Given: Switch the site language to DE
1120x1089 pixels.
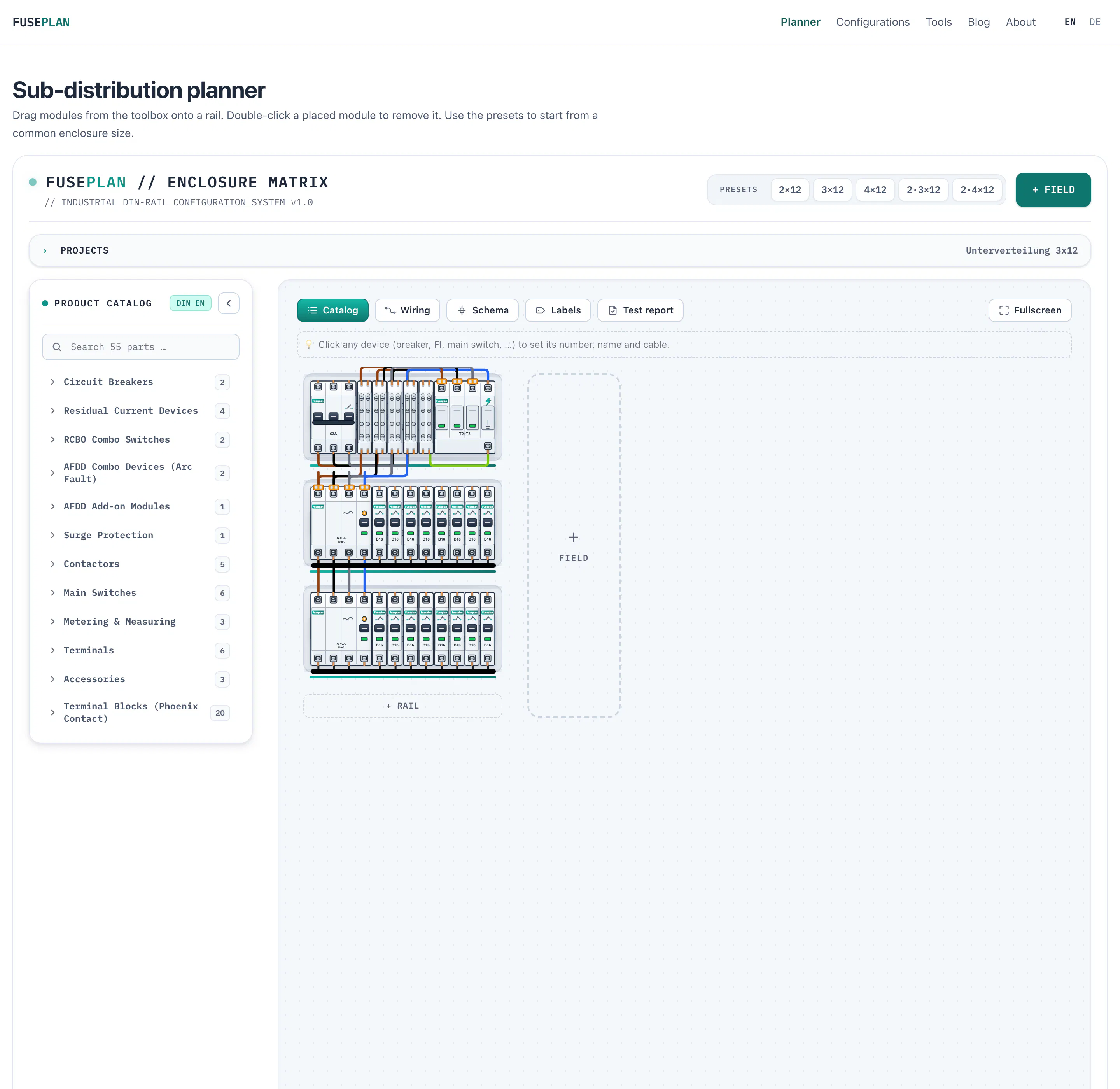Looking at the screenshot, I should 1095,22.
